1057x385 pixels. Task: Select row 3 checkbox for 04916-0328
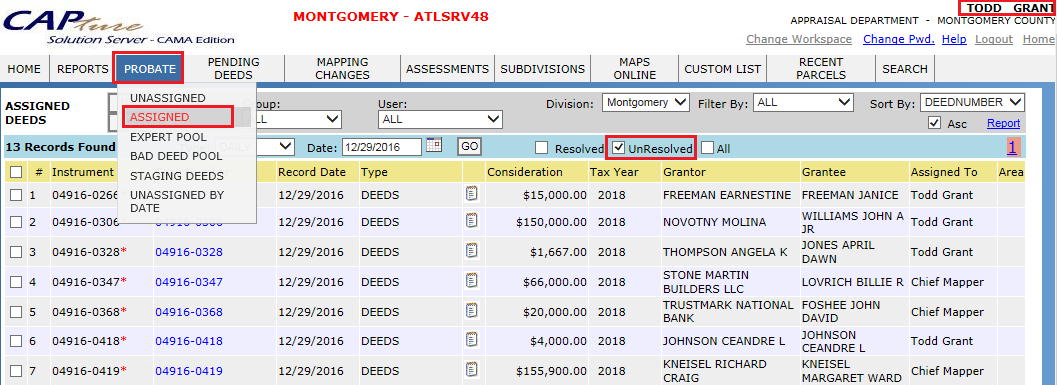(16, 252)
